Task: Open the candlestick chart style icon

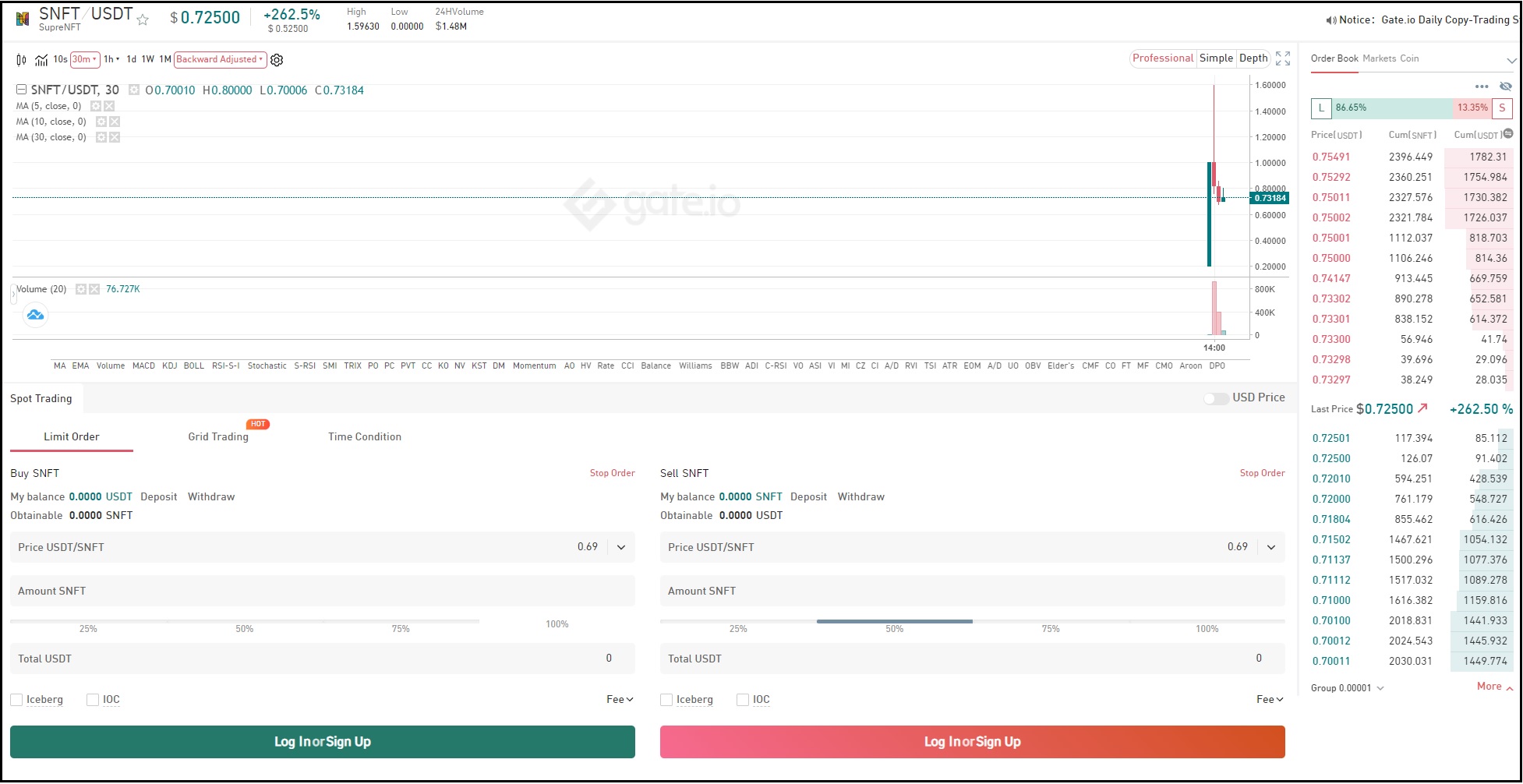Action: point(21,60)
